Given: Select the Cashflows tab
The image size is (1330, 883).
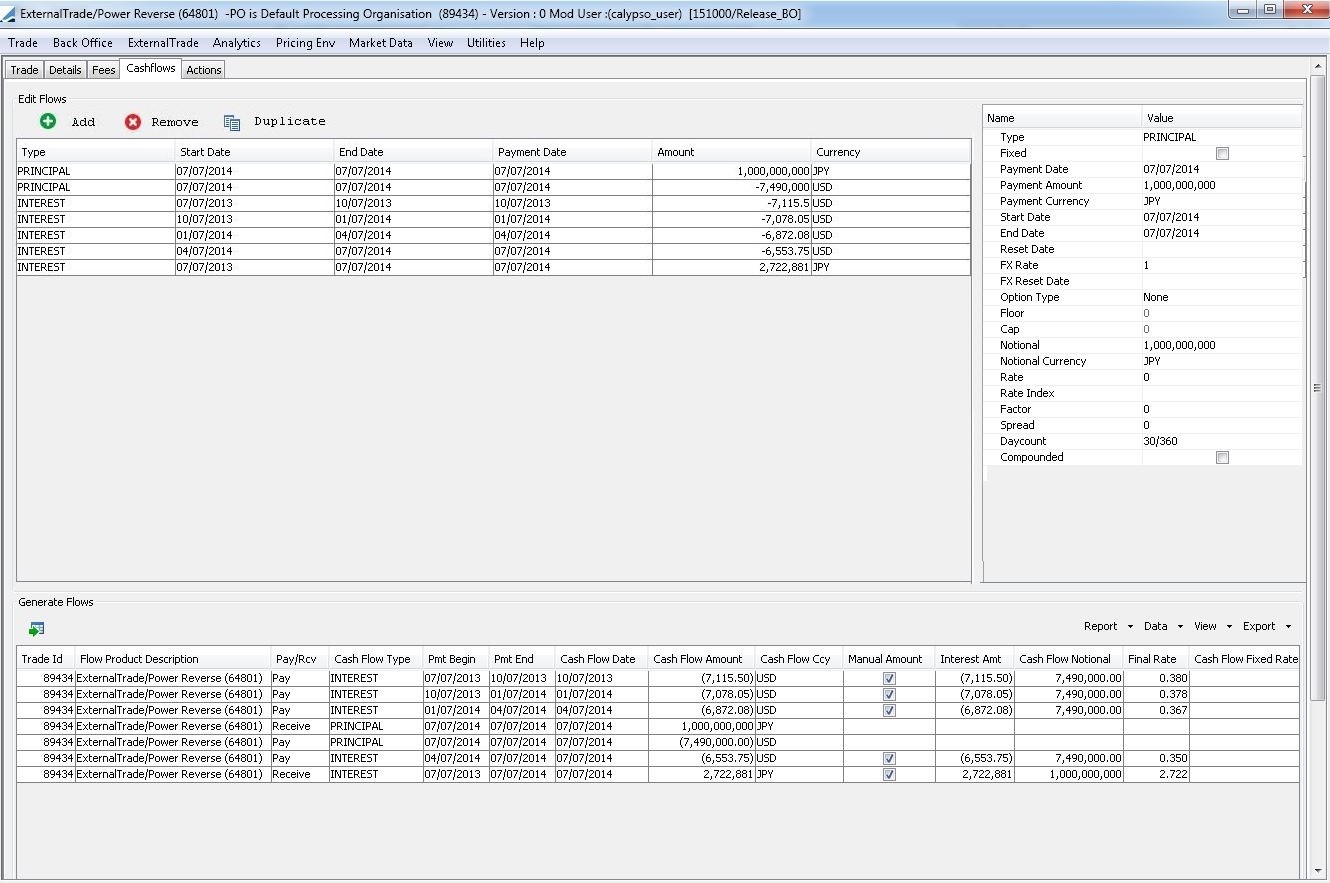Looking at the screenshot, I should [151, 68].
